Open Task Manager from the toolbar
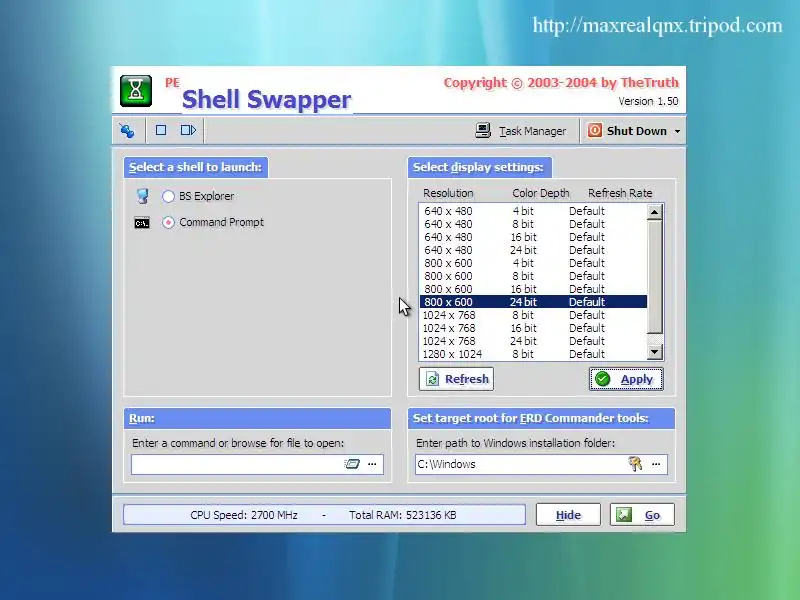The width and height of the screenshot is (800, 600). (521, 131)
